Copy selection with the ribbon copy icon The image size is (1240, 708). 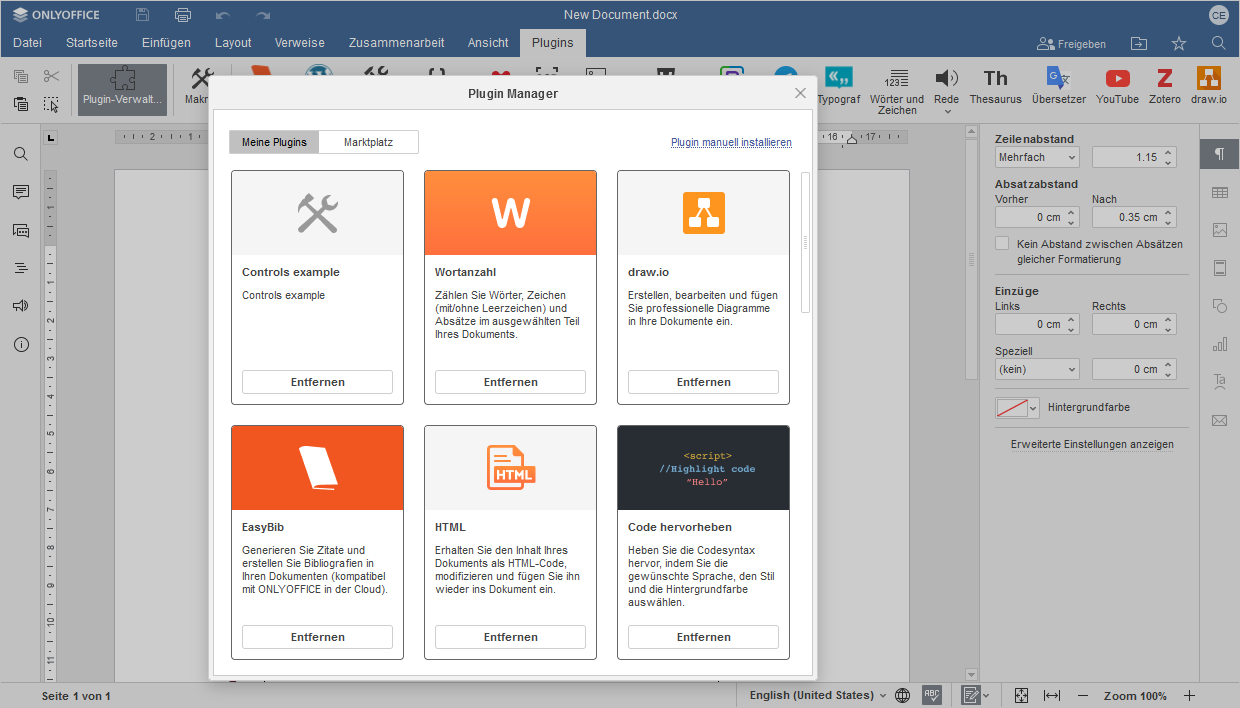tap(21, 76)
